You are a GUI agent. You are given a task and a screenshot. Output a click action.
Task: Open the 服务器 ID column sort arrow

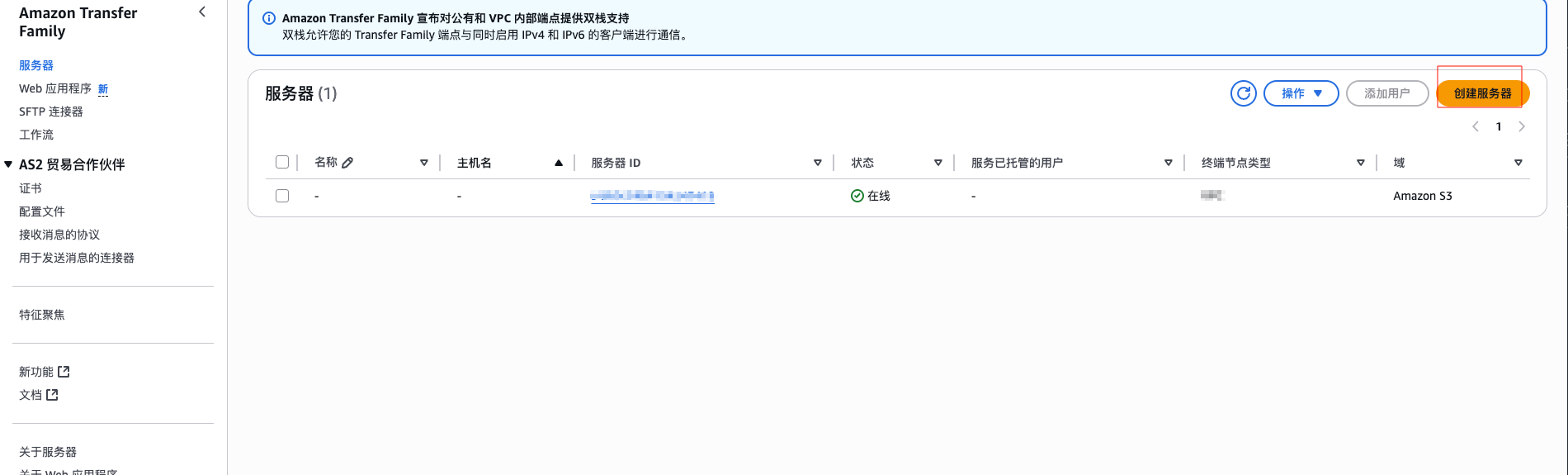tap(818, 163)
